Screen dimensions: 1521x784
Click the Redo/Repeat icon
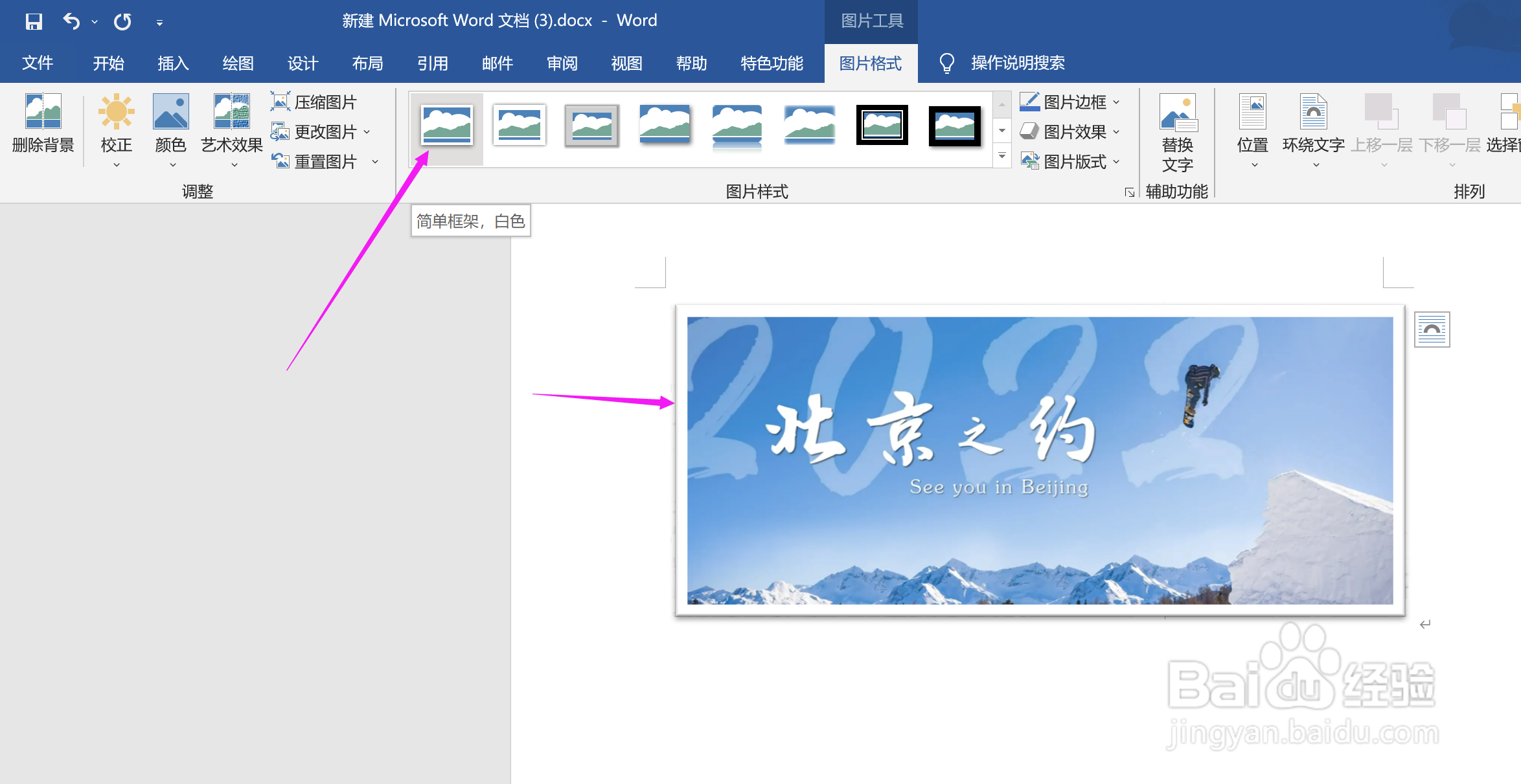point(122,21)
